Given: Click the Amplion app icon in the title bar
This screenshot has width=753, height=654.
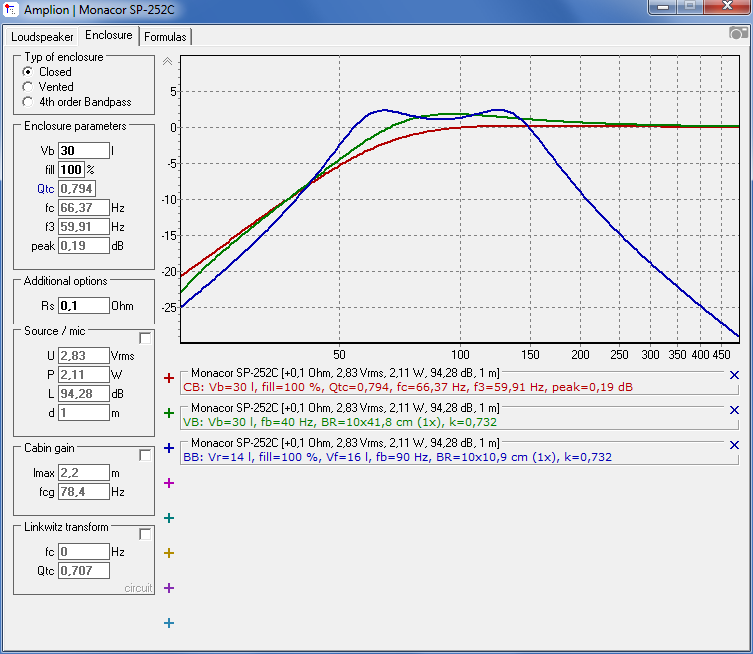Looking at the screenshot, I should pyautogui.click(x=11, y=9).
